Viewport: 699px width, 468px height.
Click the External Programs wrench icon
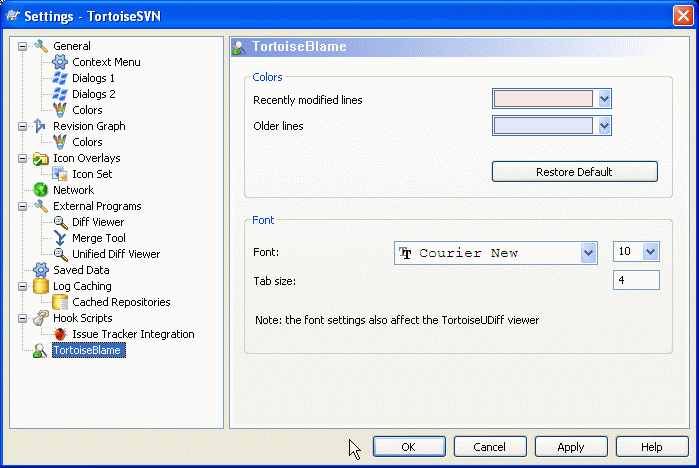click(41, 206)
